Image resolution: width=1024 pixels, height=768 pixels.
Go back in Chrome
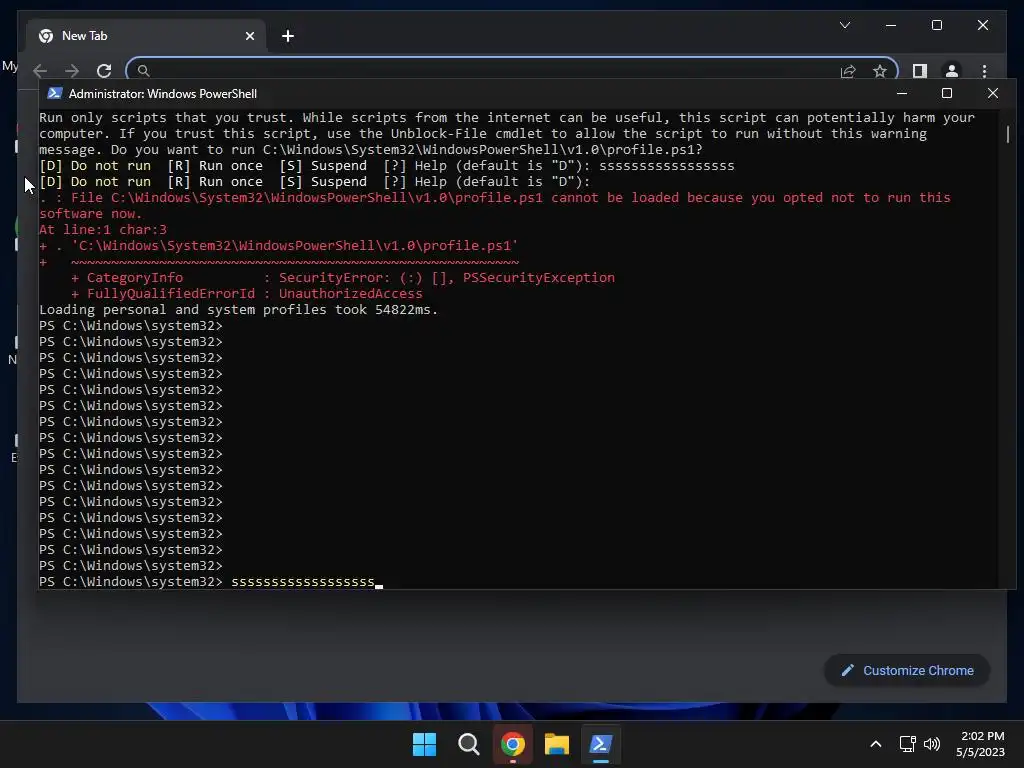[x=40, y=71]
